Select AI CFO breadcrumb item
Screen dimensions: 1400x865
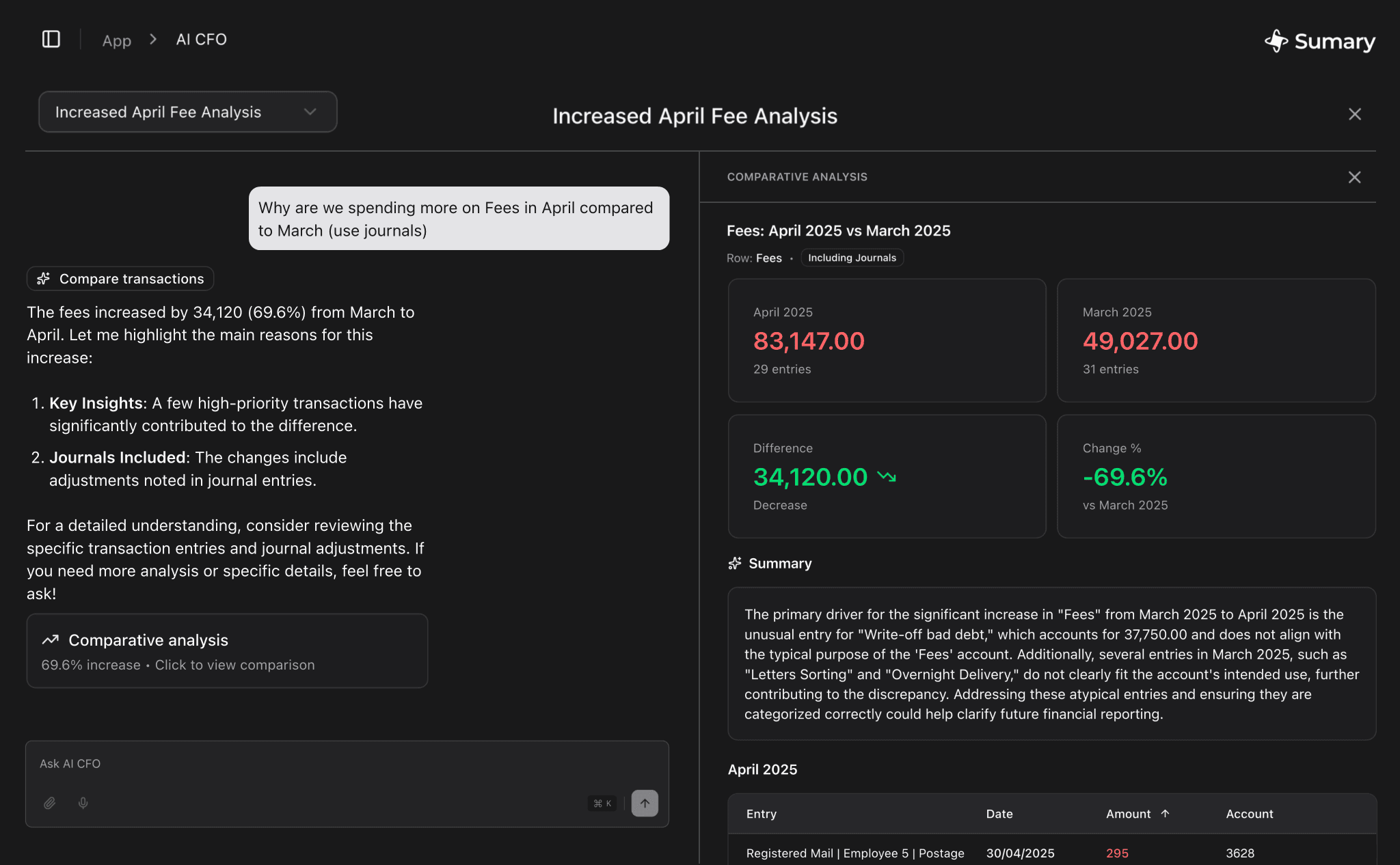(x=201, y=40)
